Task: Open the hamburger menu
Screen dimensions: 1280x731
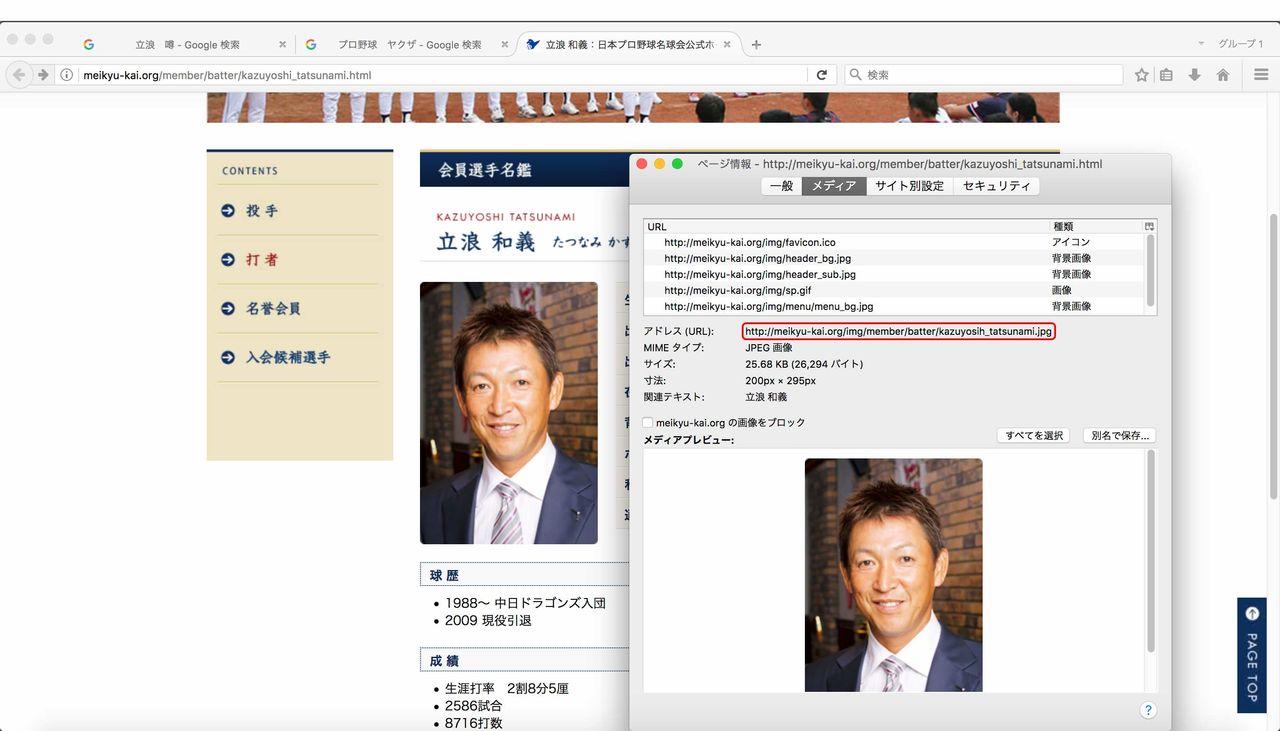Action: coord(1261,75)
